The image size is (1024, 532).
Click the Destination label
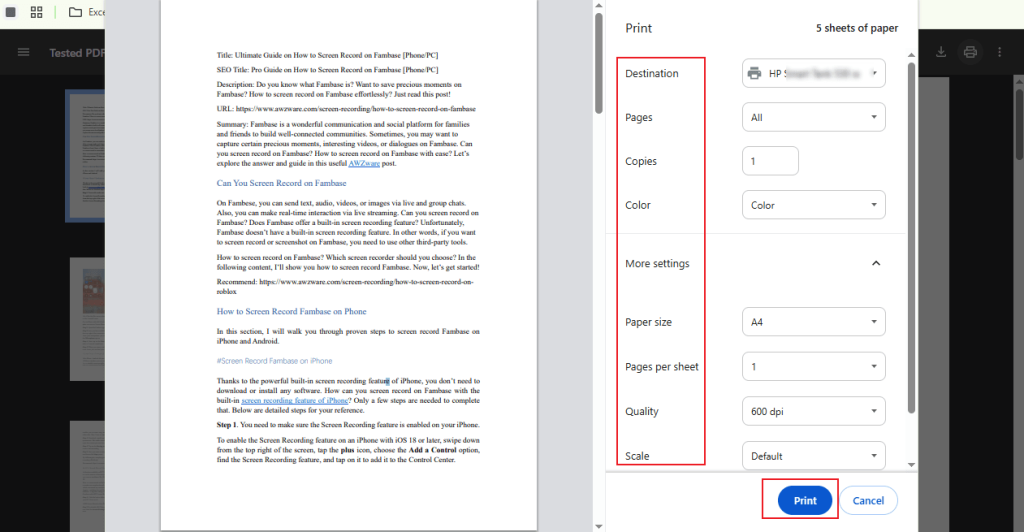[x=652, y=73]
